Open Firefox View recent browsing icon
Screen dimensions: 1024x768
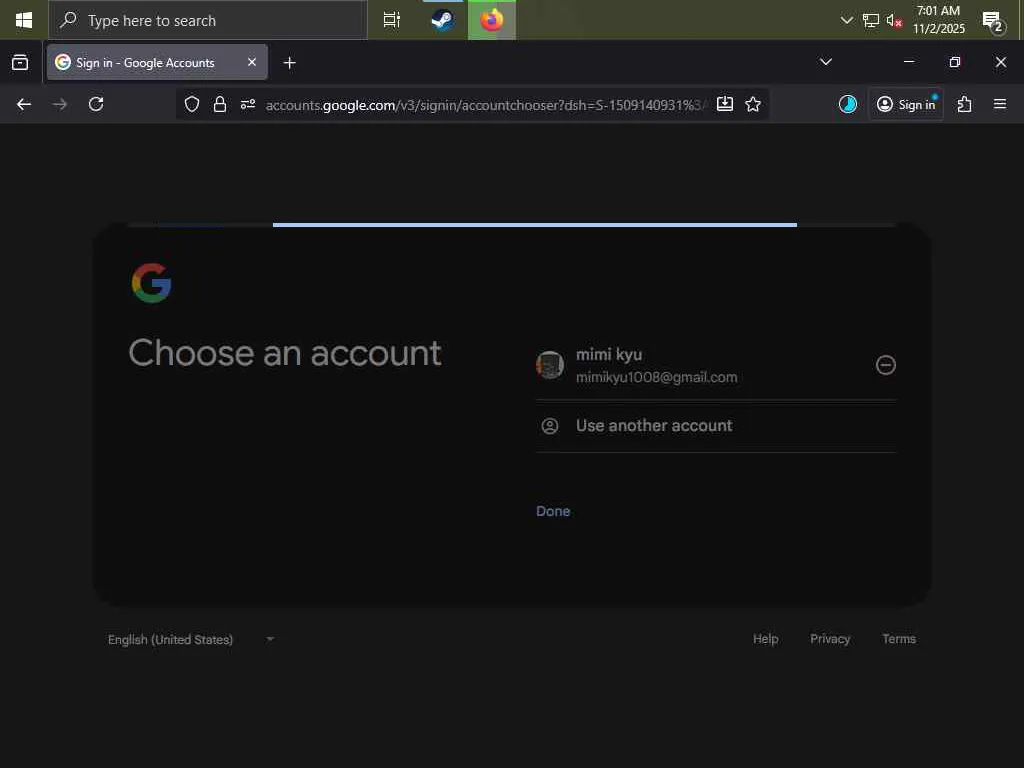[x=20, y=62]
